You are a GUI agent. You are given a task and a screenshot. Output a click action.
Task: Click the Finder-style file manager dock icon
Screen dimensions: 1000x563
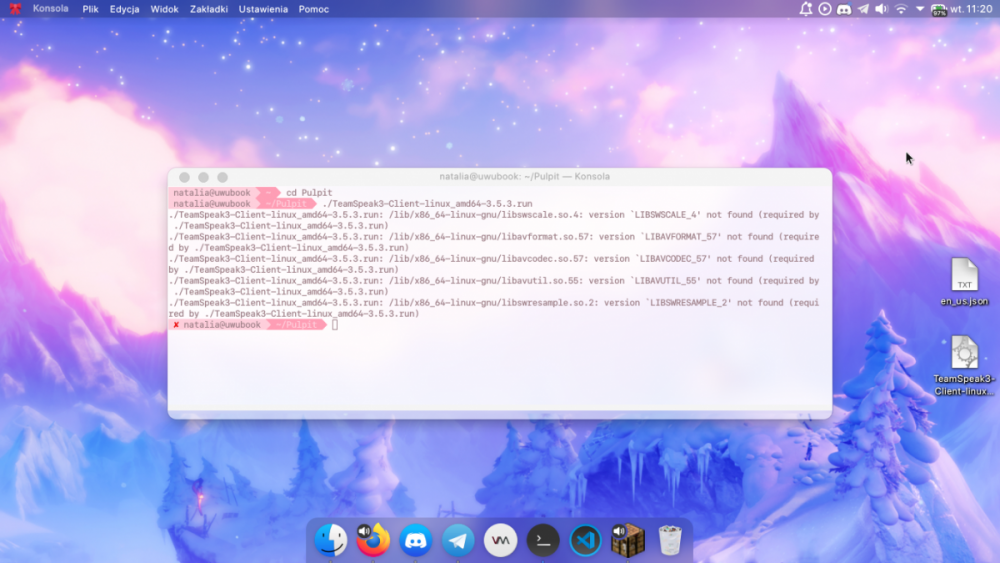pyautogui.click(x=330, y=540)
